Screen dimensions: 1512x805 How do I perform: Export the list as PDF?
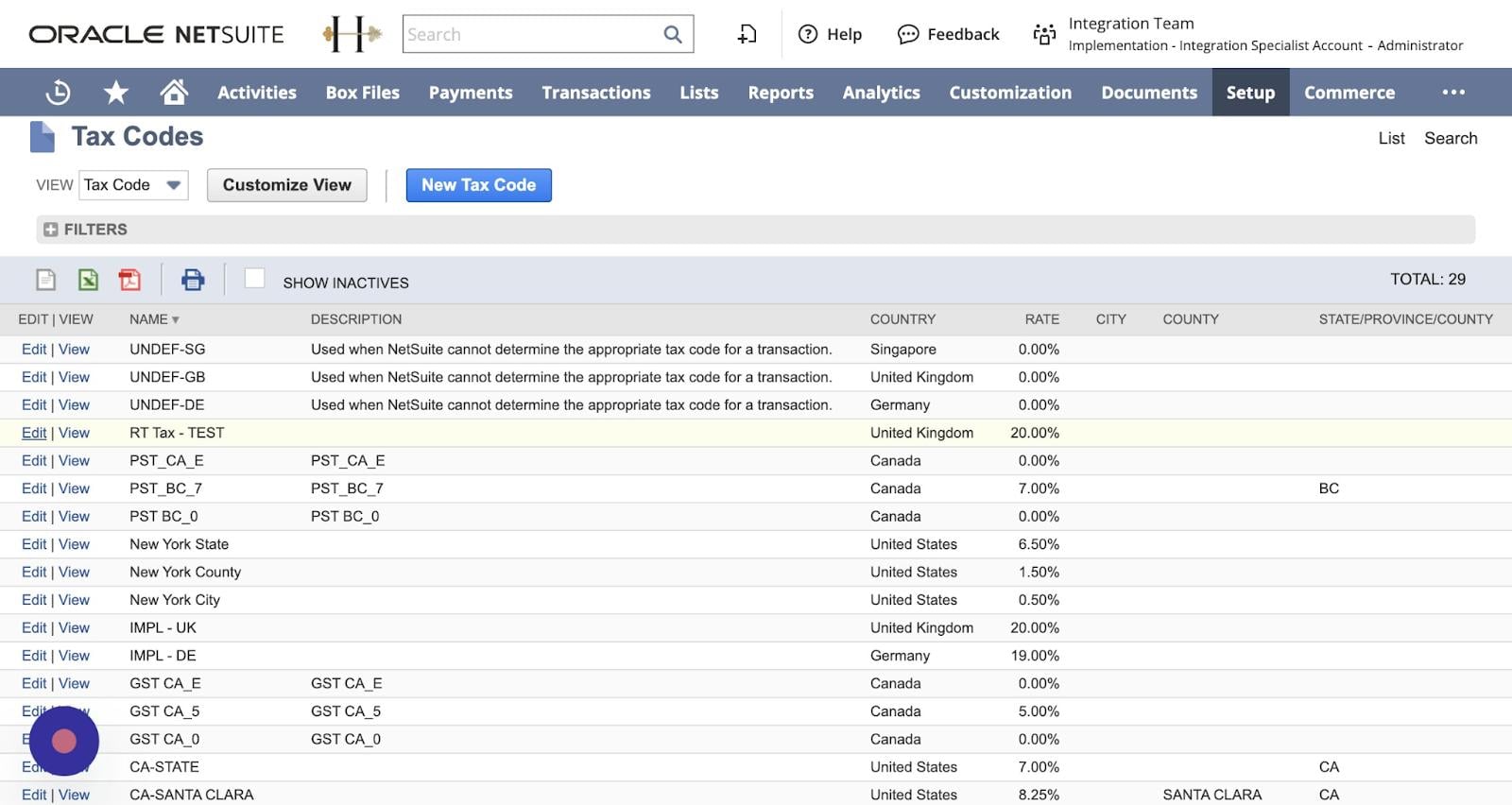pos(129,280)
